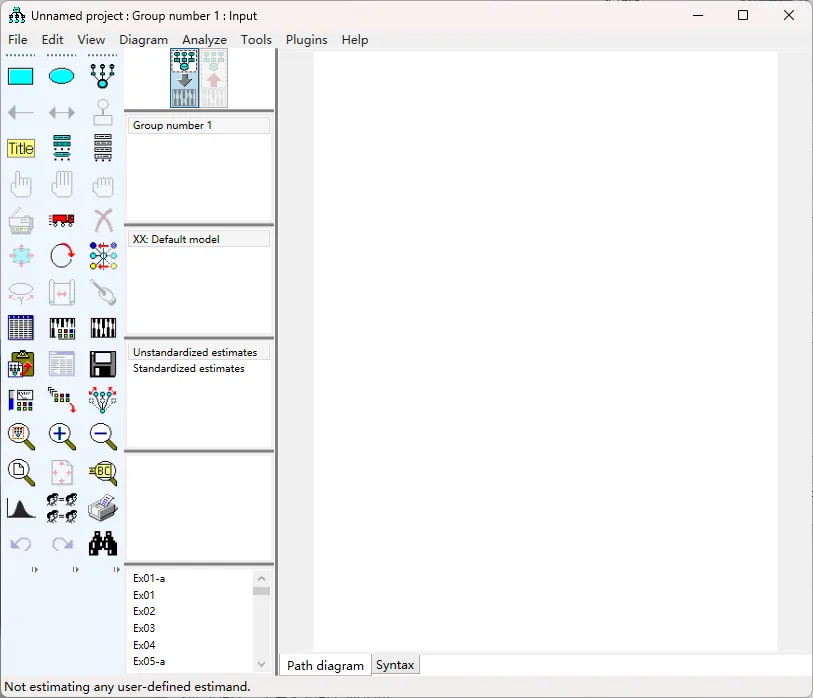
Task: Activate the loupe magnifier with BC label
Action: tap(103, 473)
